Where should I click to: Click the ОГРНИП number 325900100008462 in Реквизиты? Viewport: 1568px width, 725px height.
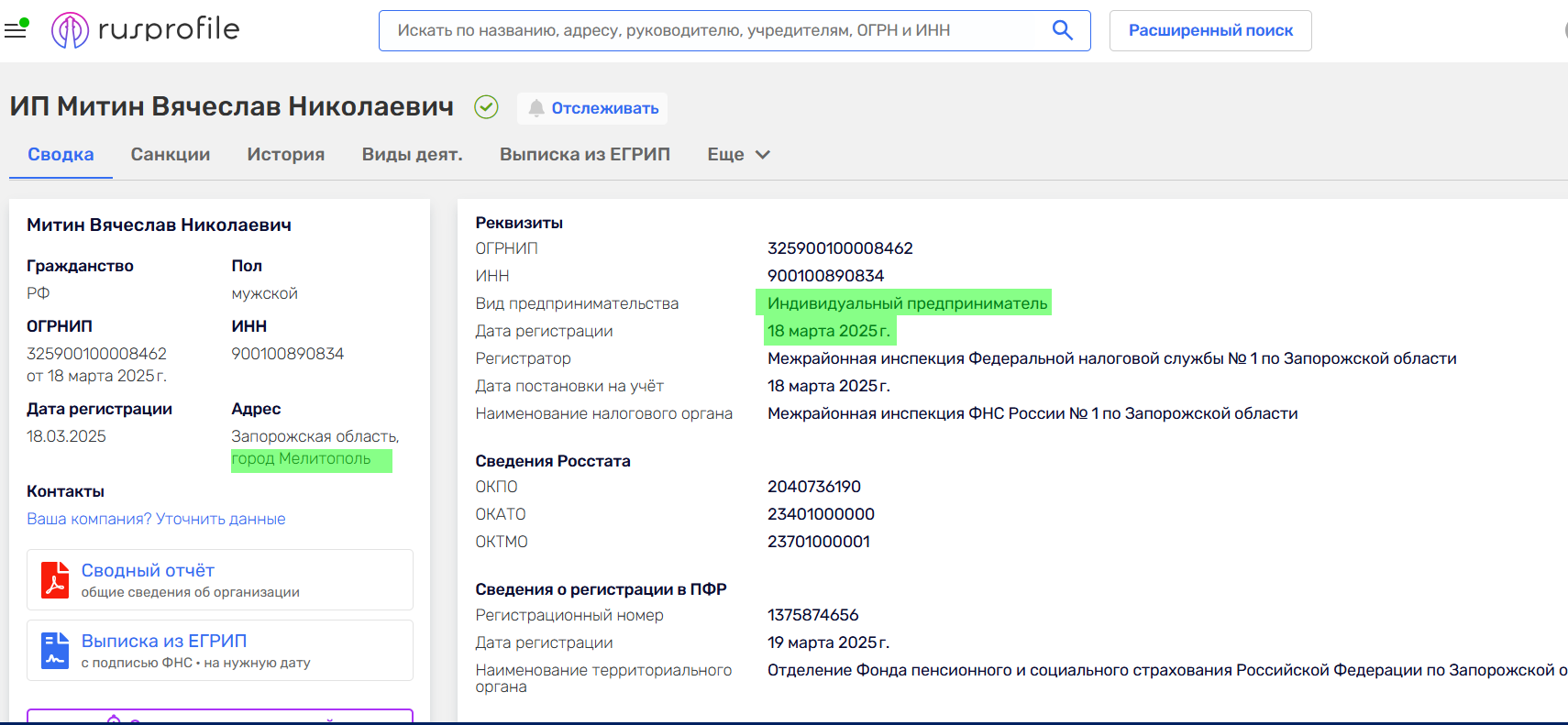tap(840, 248)
